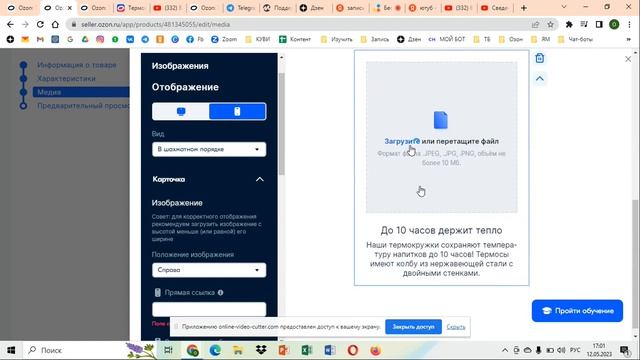Select the 'Медиа' step
640x360 pixels.
click(81, 92)
